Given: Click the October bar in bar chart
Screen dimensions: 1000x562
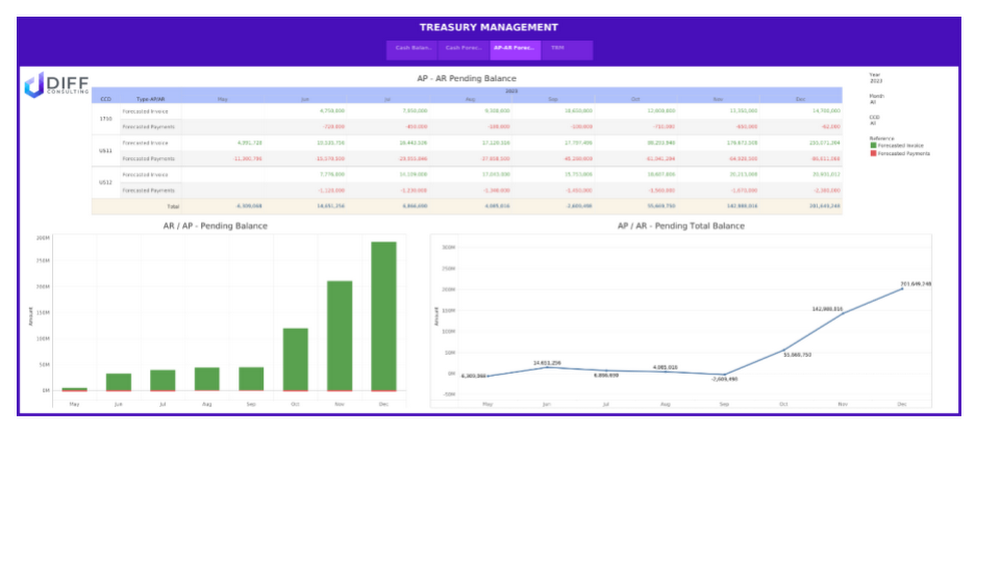Looking at the screenshot, I should [295, 360].
